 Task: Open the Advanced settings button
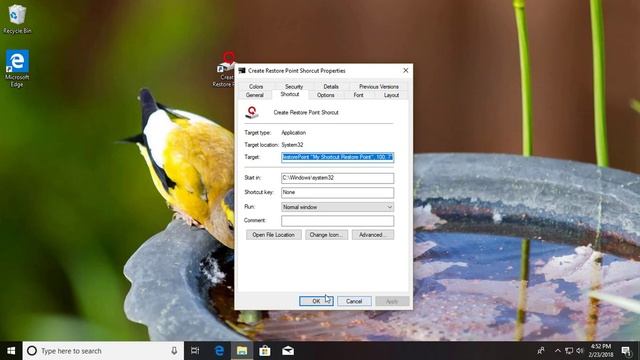pos(373,235)
